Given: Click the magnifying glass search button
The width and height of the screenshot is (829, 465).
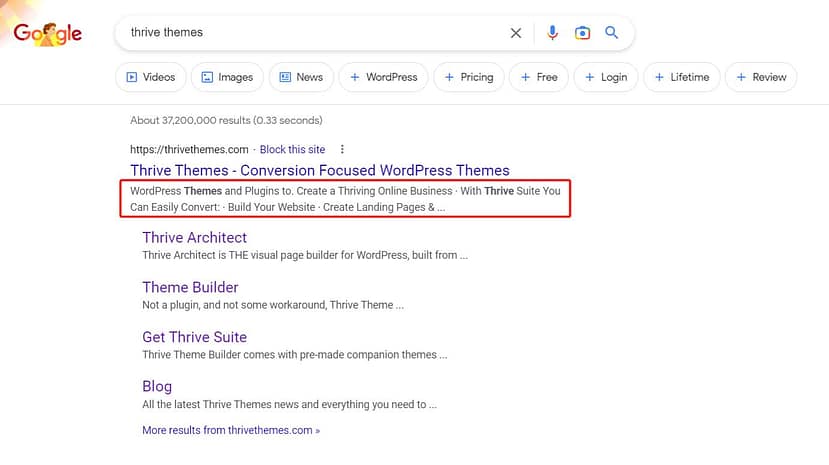Looking at the screenshot, I should pos(612,33).
